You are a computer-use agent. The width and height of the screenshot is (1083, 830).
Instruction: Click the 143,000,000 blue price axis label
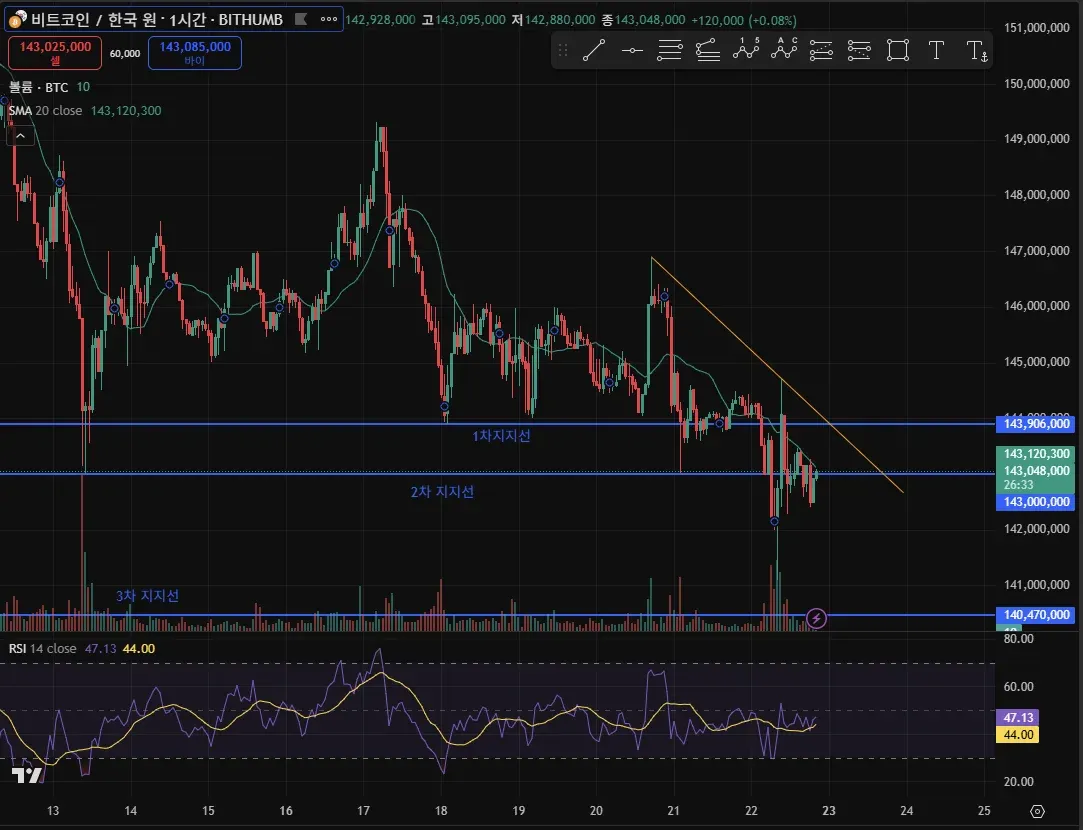pos(1035,502)
